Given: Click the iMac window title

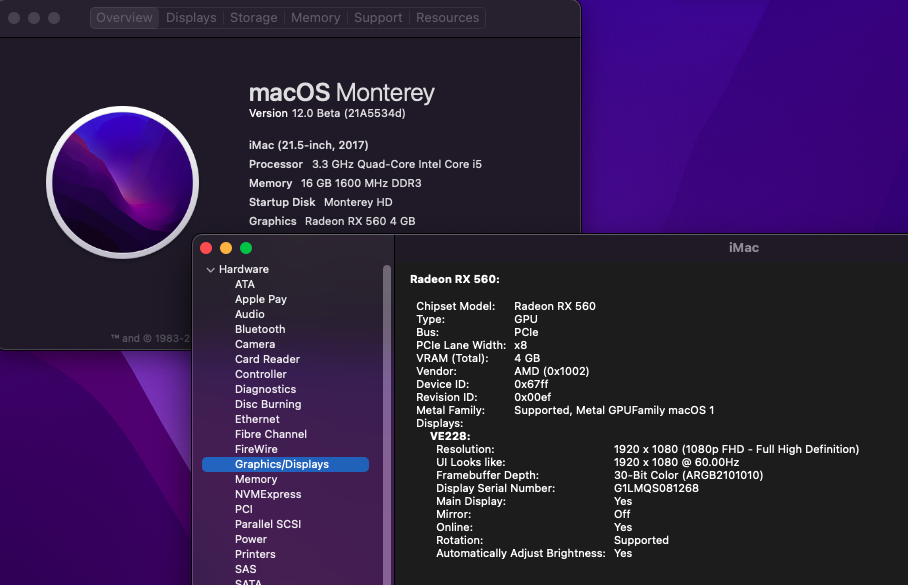Looking at the screenshot, I should coord(744,248).
